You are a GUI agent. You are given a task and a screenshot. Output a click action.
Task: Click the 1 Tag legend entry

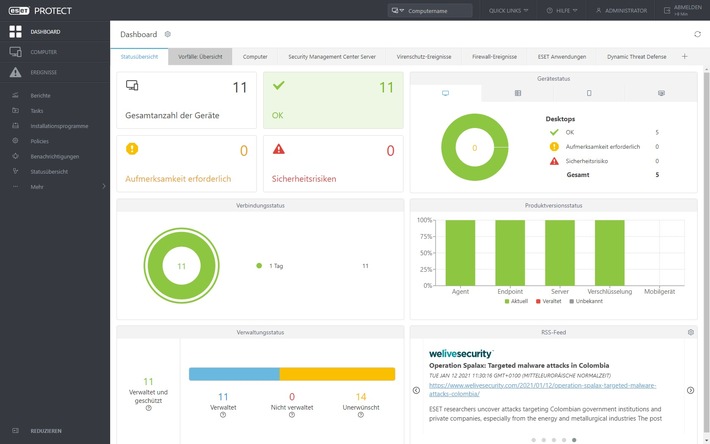tap(269, 266)
